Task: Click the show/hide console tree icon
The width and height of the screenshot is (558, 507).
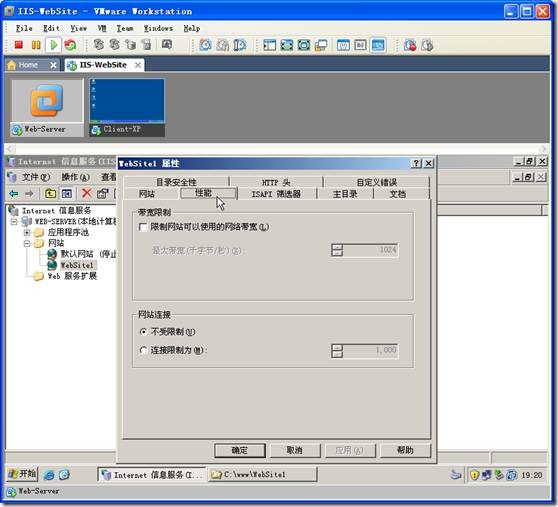Action: (67, 194)
